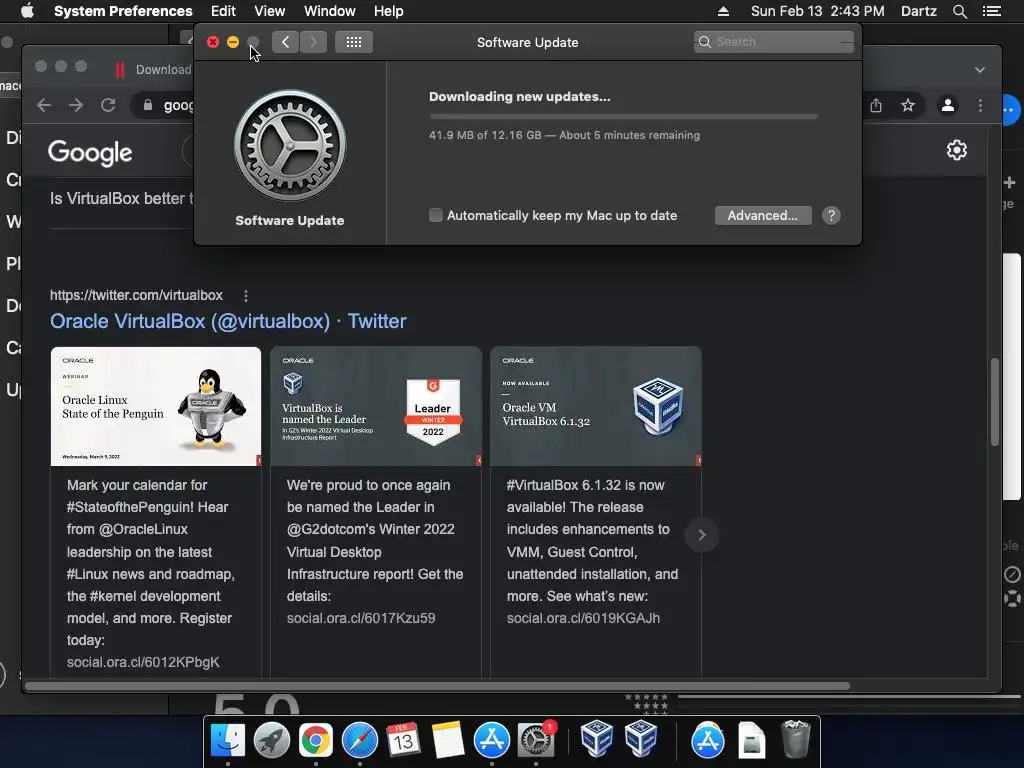This screenshot has height=768, width=1024.
Task: Open the View menu
Action: tap(270, 11)
